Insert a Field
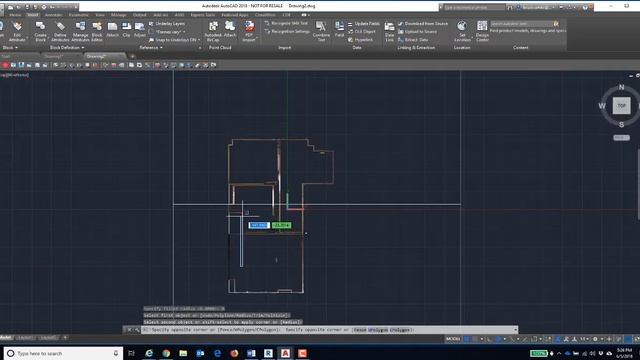The height and width of the screenshot is (360, 640). coord(340,29)
